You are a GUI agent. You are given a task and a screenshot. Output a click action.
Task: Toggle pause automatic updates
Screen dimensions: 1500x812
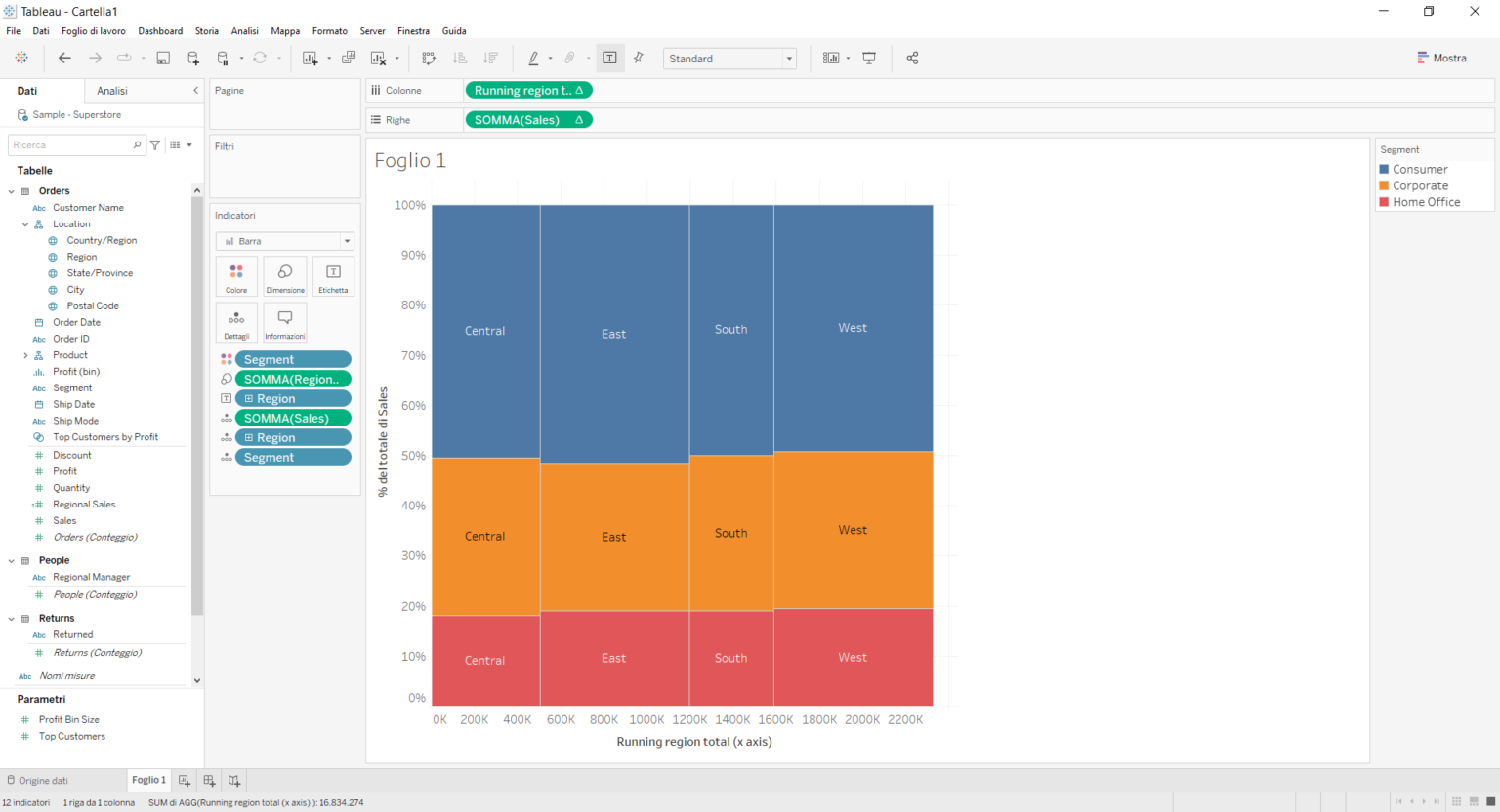point(222,58)
